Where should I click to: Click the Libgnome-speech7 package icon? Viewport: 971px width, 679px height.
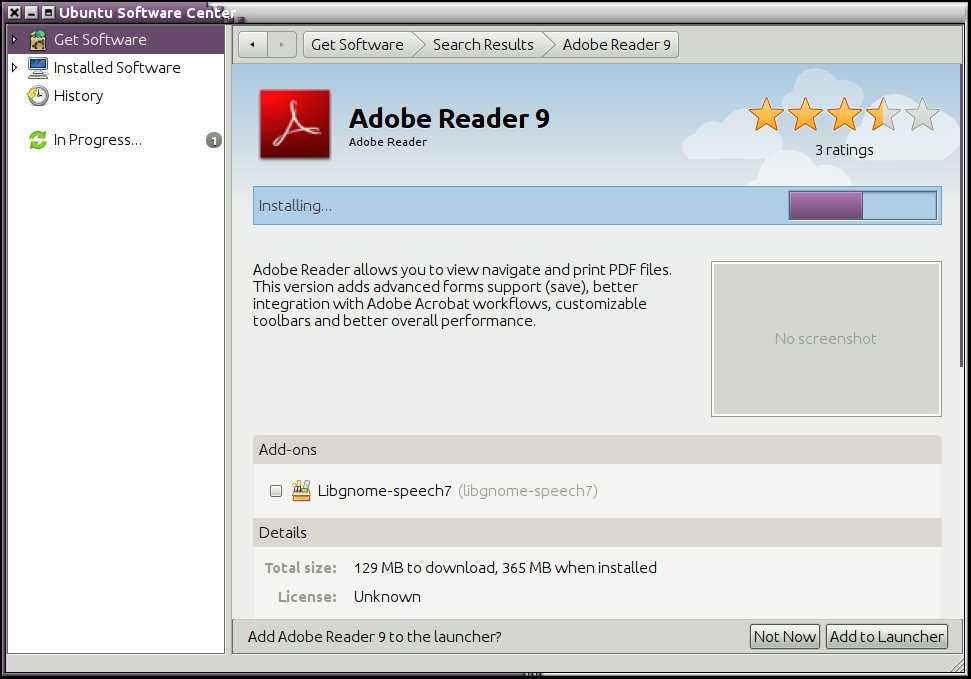[301, 491]
